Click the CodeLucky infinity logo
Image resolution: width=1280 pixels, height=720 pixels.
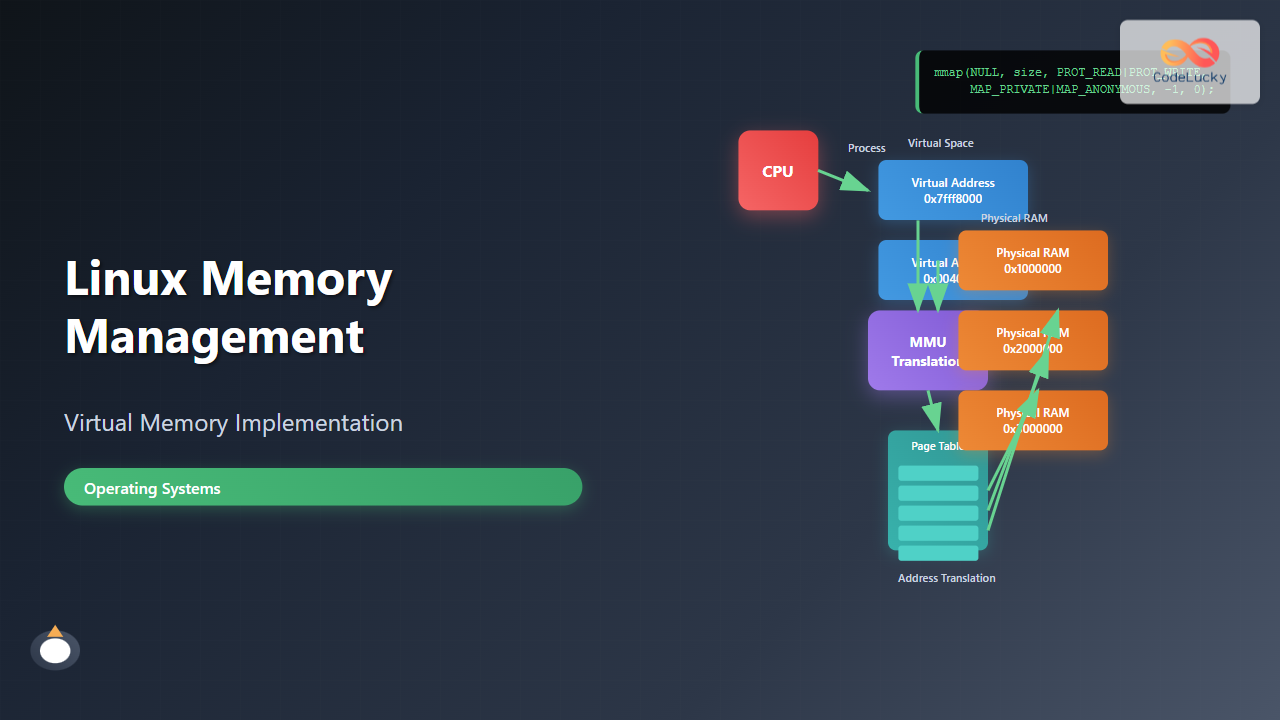[1189, 53]
